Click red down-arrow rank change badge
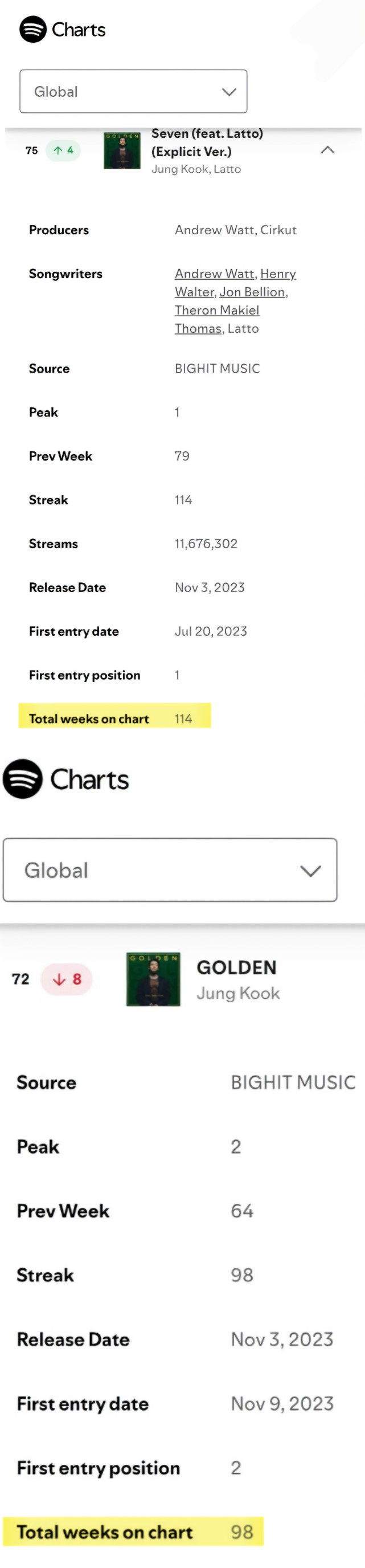Viewport: 365px width, 1568px height. pos(66,979)
